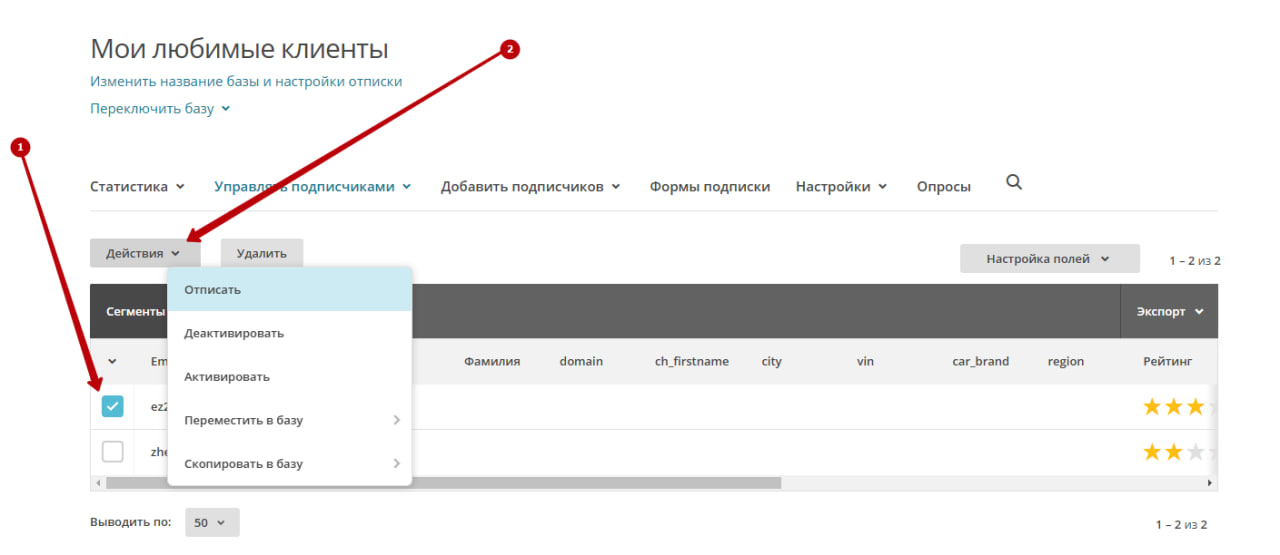This screenshot has height=555, width=1280.
Task: Check the second subscriber's checkbox
Action: 113,452
